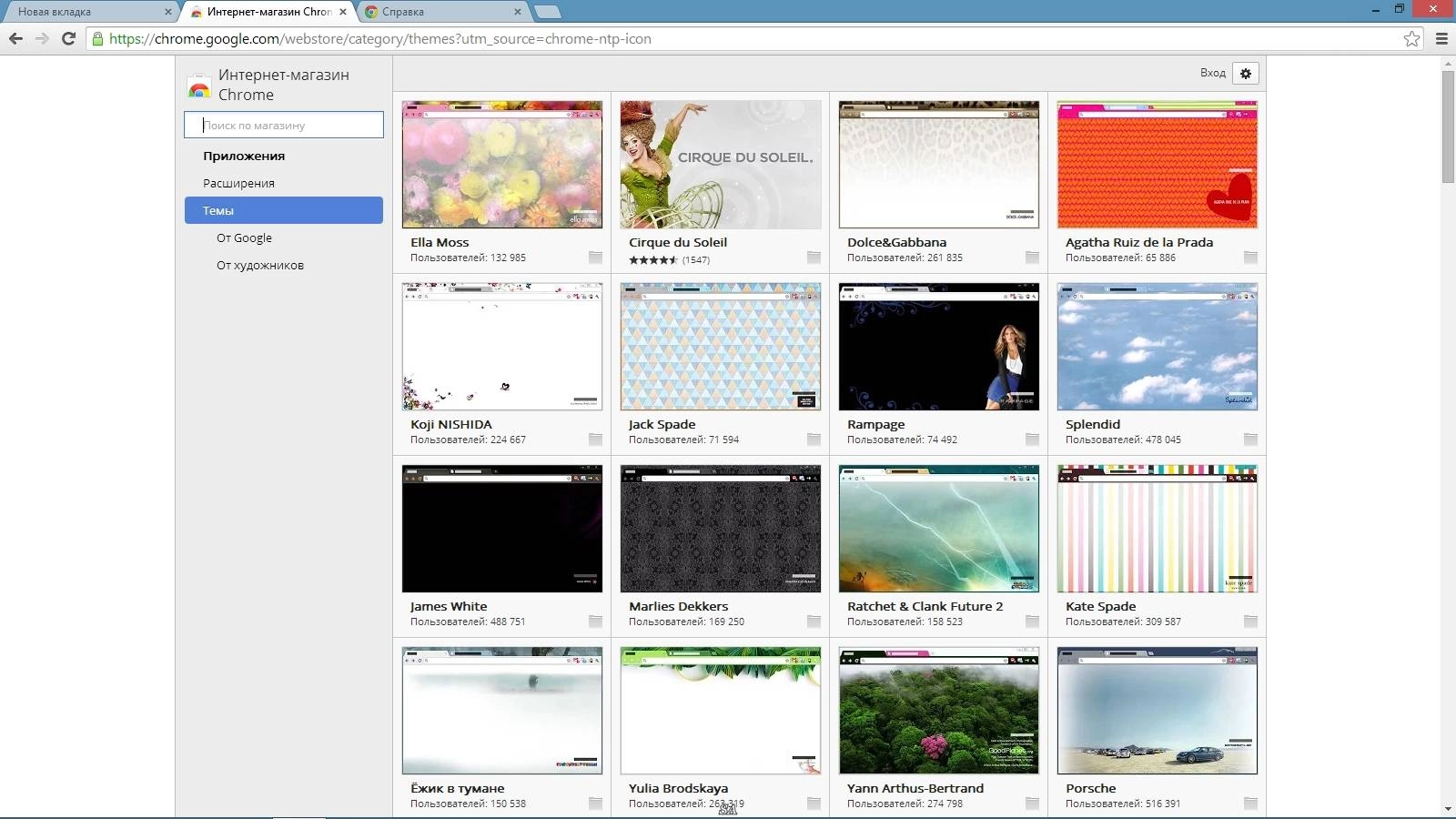
Task: Click small icon on Kate Spade card
Action: pyautogui.click(x=1250, y=622)
